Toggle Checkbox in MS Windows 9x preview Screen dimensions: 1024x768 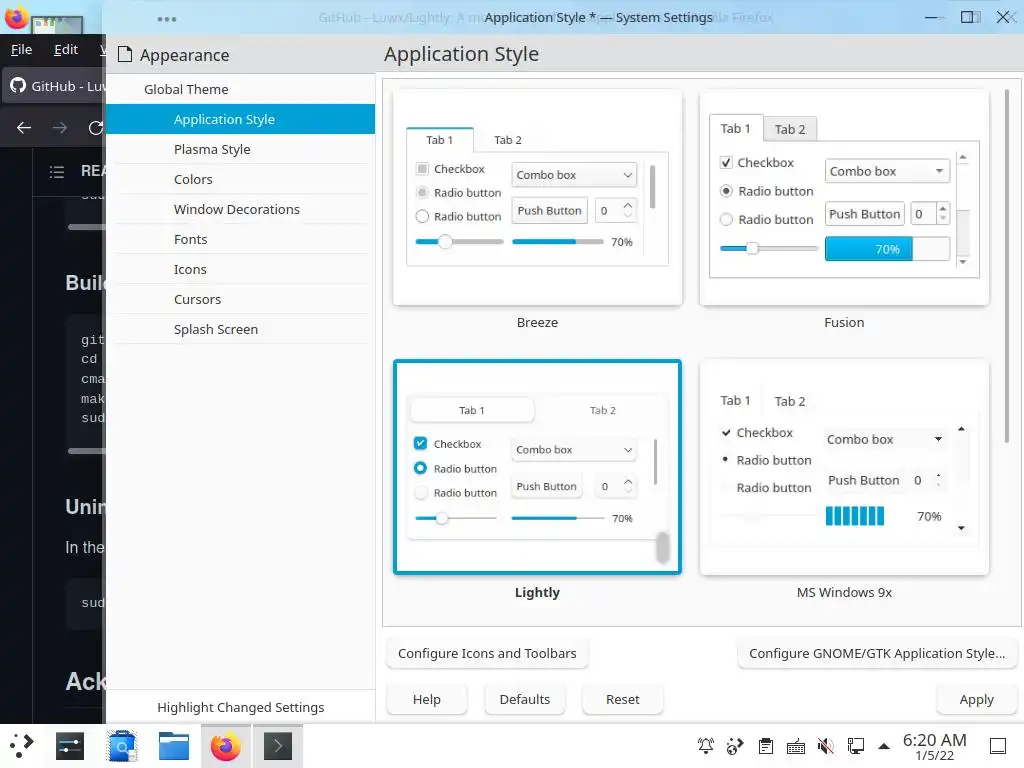tap(726, 432)
